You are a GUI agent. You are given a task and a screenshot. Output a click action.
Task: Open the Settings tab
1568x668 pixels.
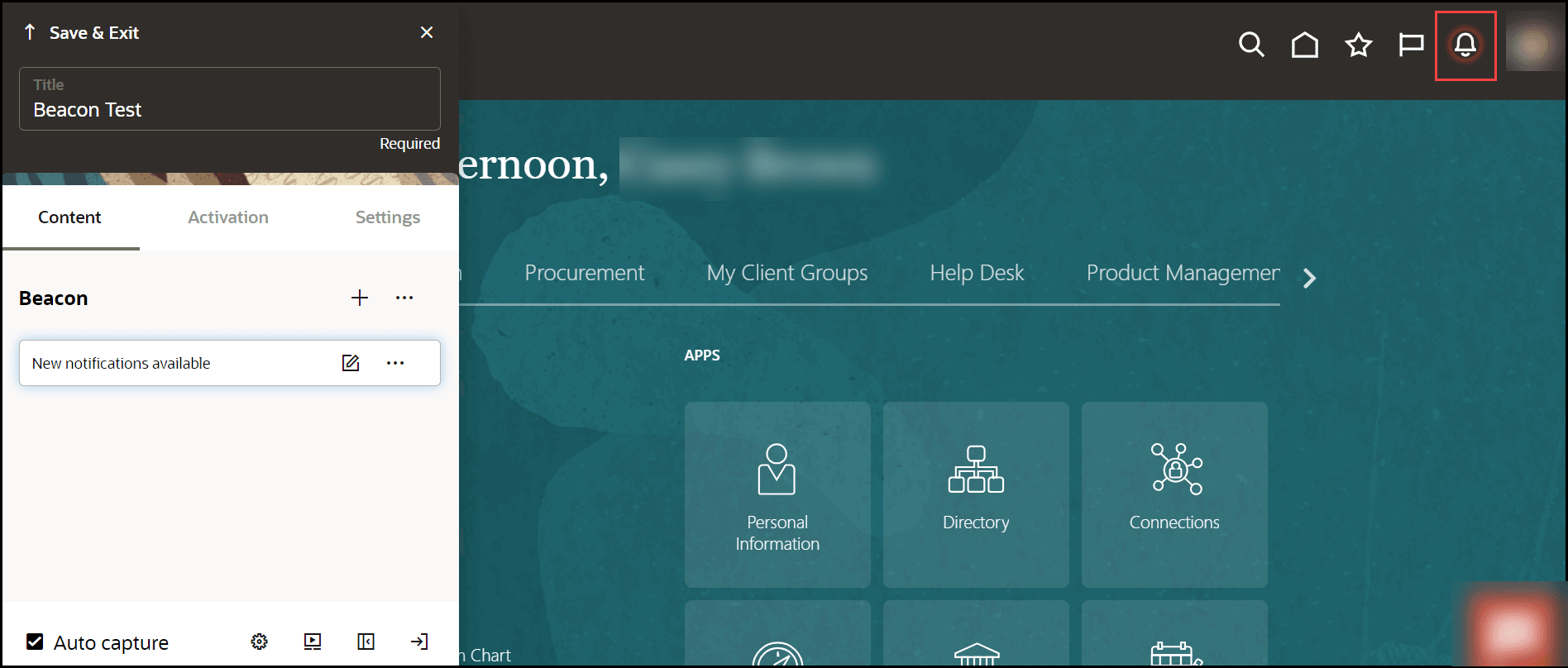pos(388,217)
